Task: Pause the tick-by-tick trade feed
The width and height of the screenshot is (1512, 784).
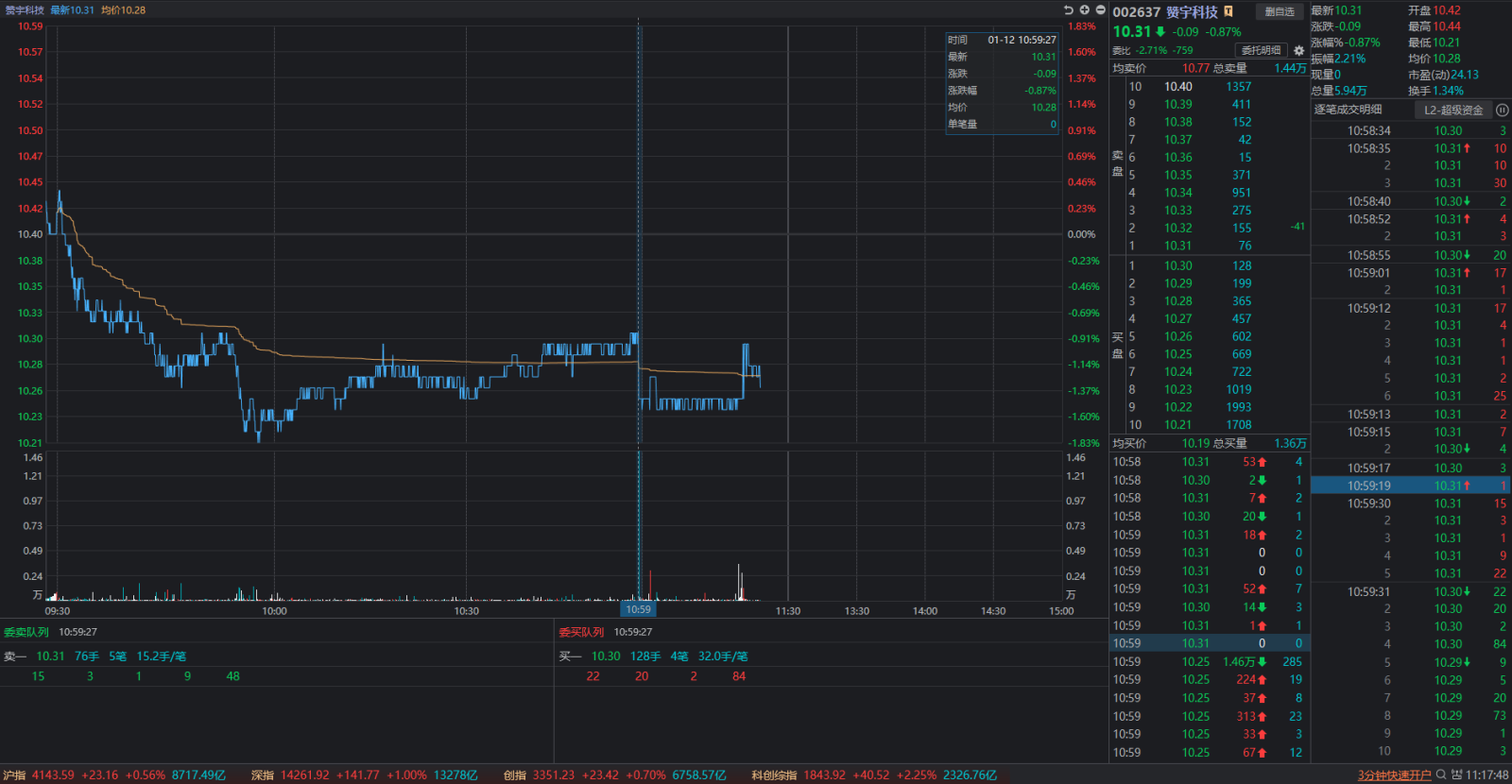Action: 1502,110
